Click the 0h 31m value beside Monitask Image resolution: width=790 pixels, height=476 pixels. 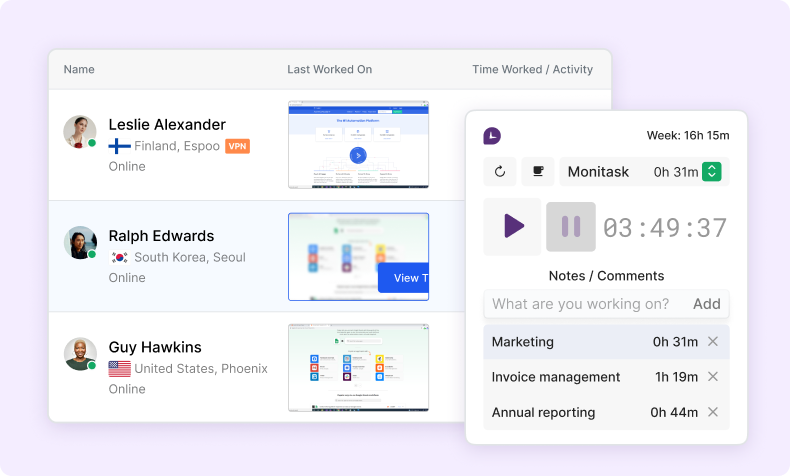click(x=676, y=172)
